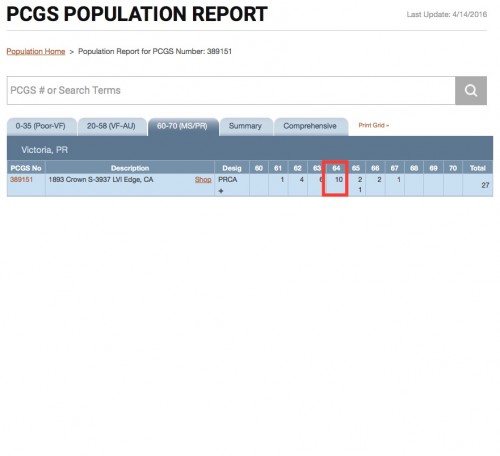Click the Victoria, PR section header
This screenshot has width=500, height=456.
[x=45, y=150]
